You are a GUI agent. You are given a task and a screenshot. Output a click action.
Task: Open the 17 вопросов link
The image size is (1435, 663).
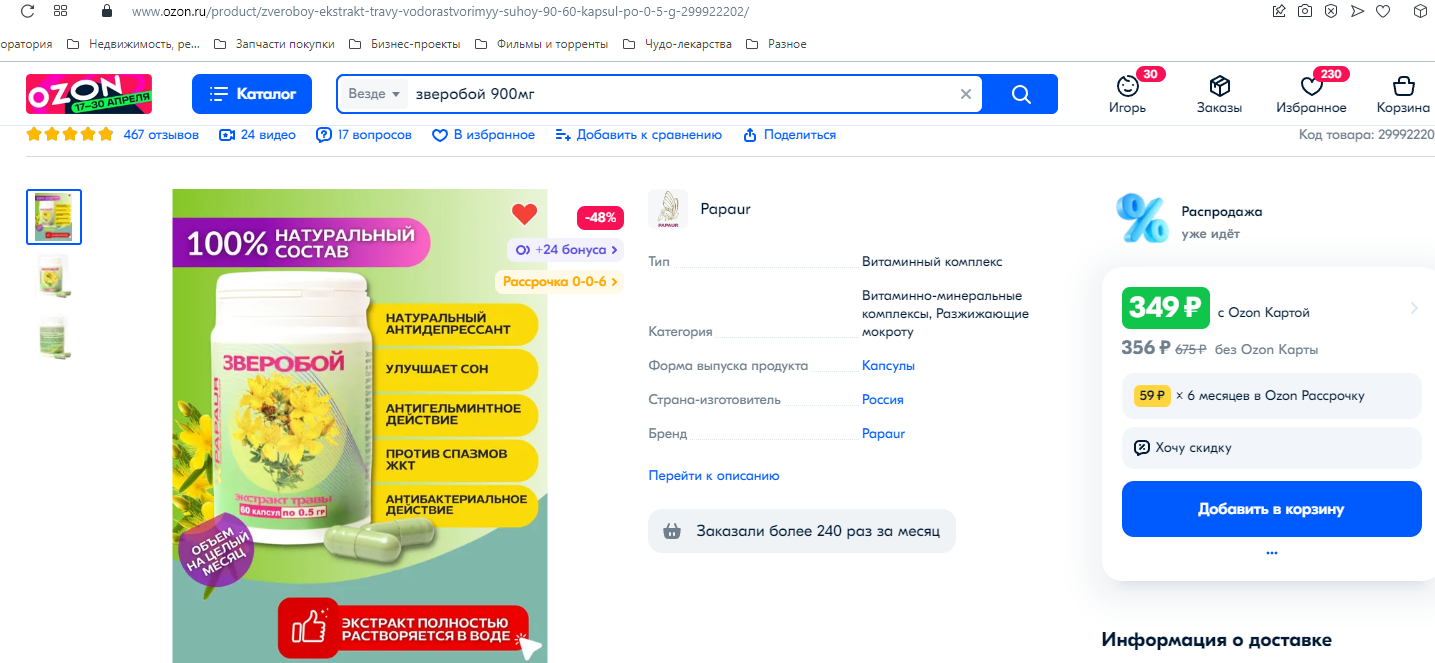[x=364, y=135]
